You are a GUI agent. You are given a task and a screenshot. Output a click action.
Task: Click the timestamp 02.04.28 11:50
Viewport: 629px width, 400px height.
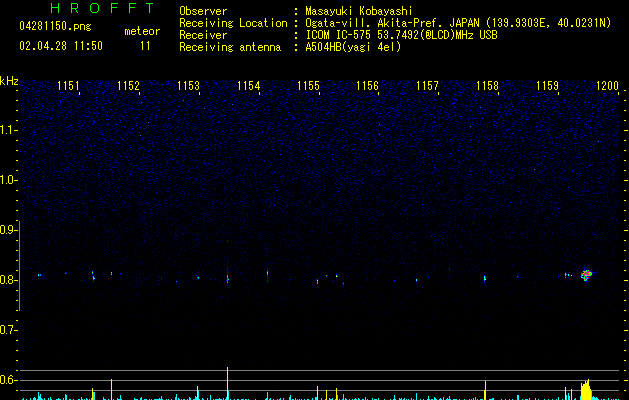coord(61,46)
